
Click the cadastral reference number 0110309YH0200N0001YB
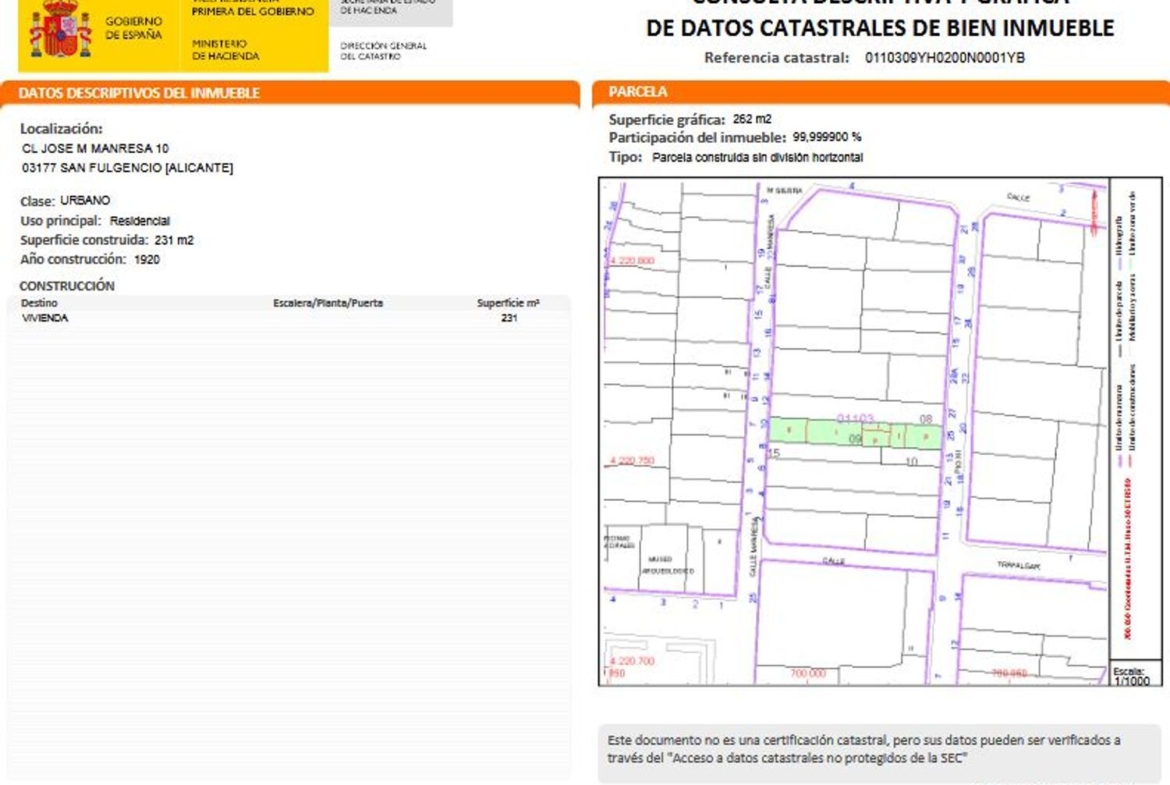pyautogui.click(x=944, y=58)
